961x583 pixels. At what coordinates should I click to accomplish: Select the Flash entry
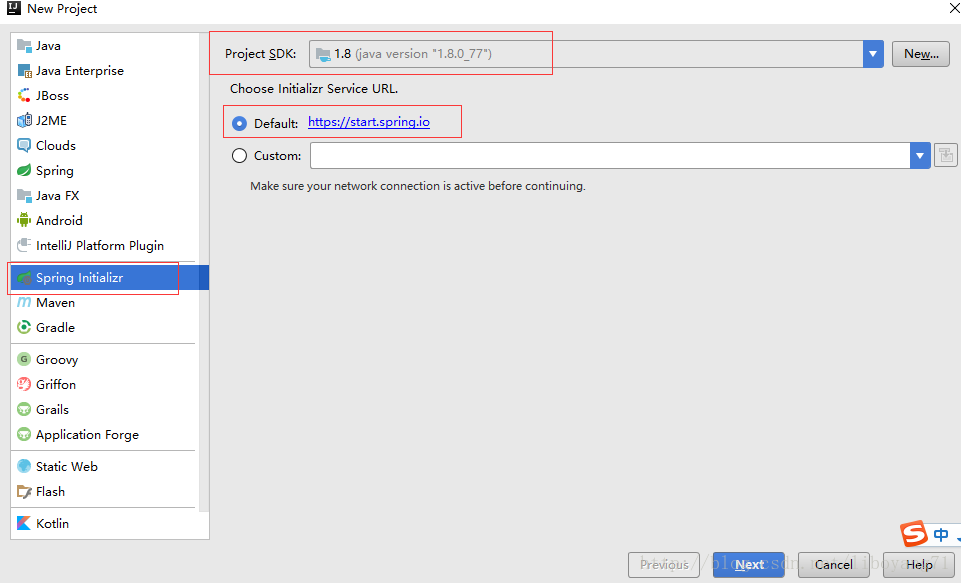click(x=105, y=492)
